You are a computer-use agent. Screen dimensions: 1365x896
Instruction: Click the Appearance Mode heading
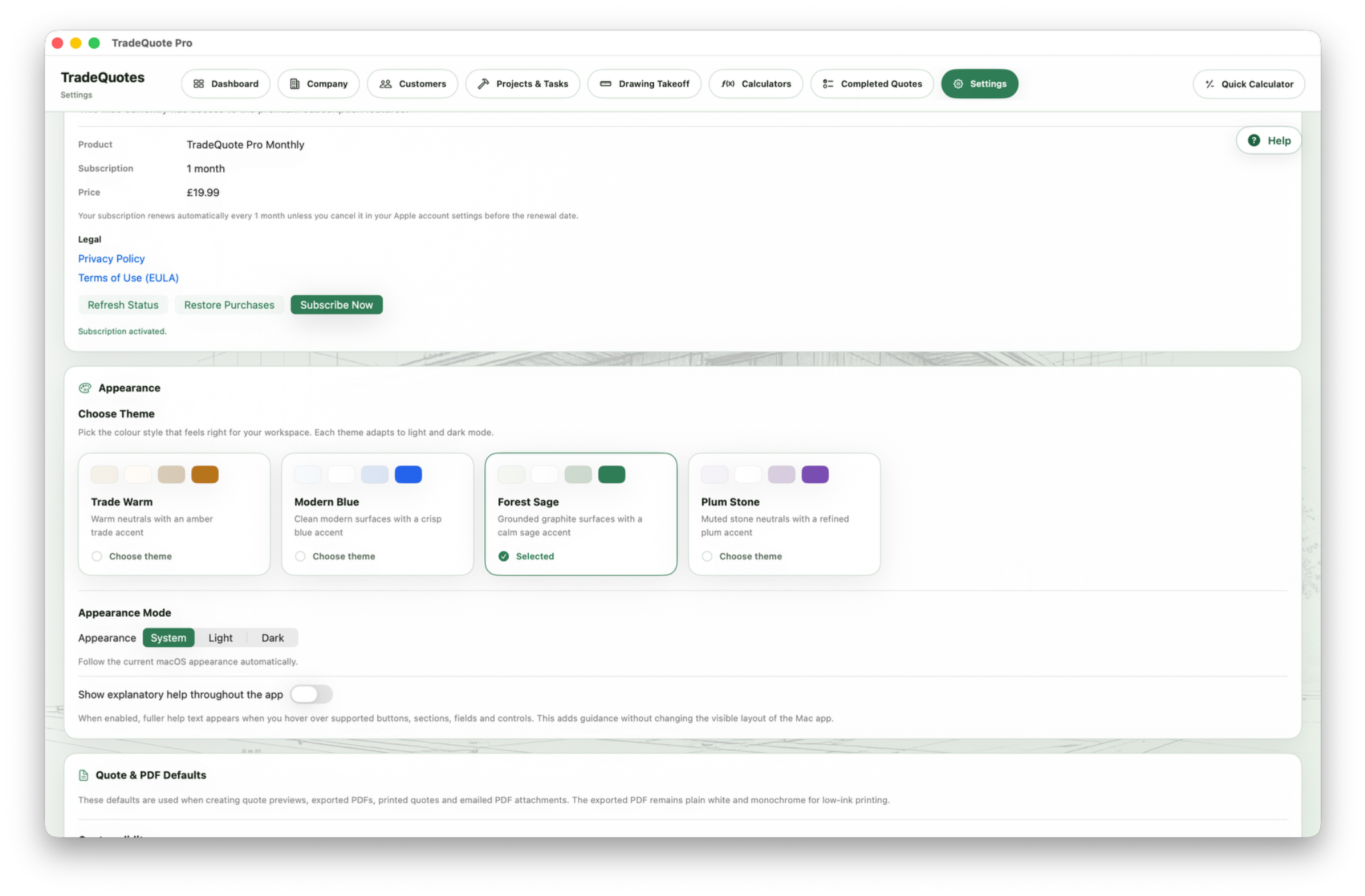tap(125, 613)
